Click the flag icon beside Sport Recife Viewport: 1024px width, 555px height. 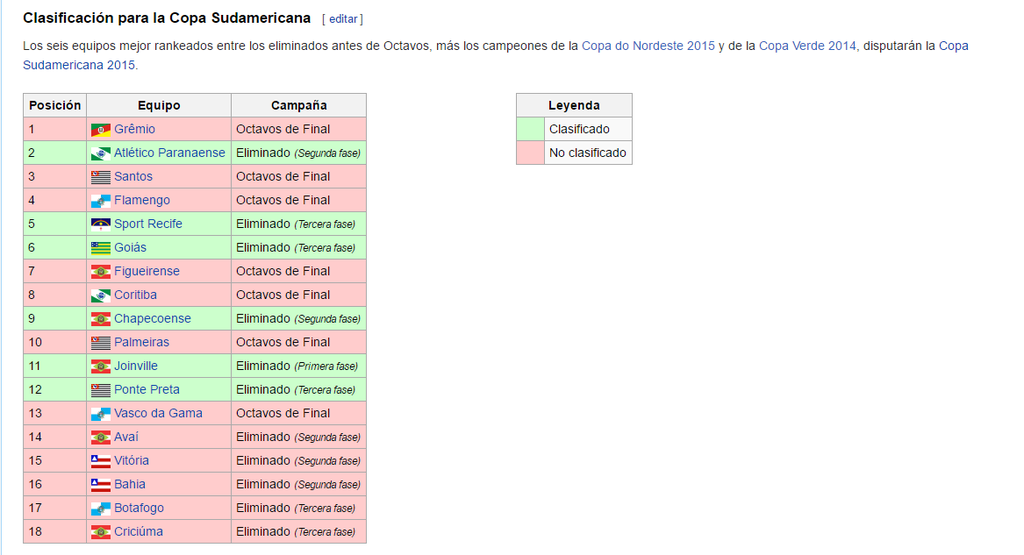pyautogui.click(x=101, y=225)
